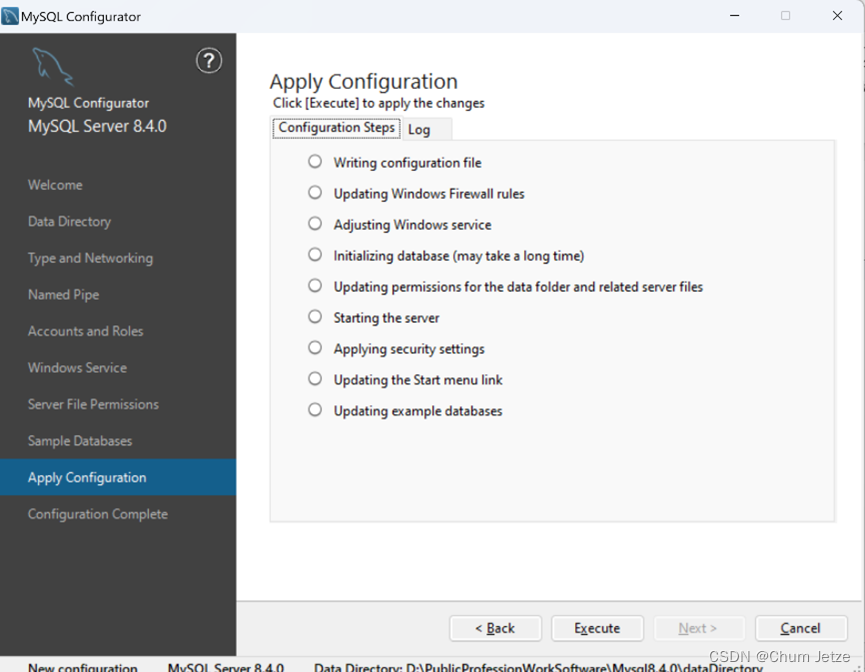
Task: Select Windows Service in the sidebar
Action: point(77,367)
